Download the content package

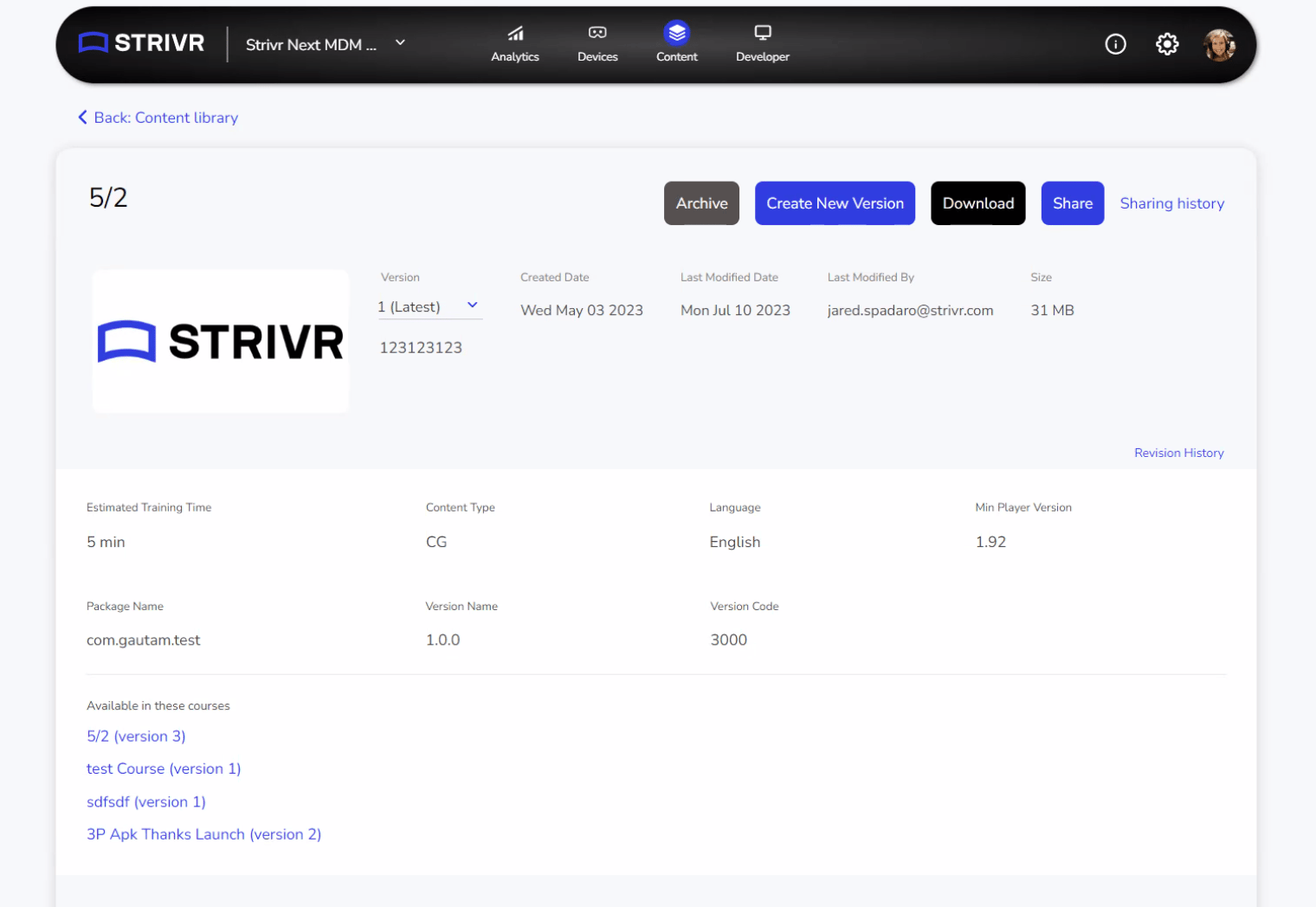pos(977,203)
